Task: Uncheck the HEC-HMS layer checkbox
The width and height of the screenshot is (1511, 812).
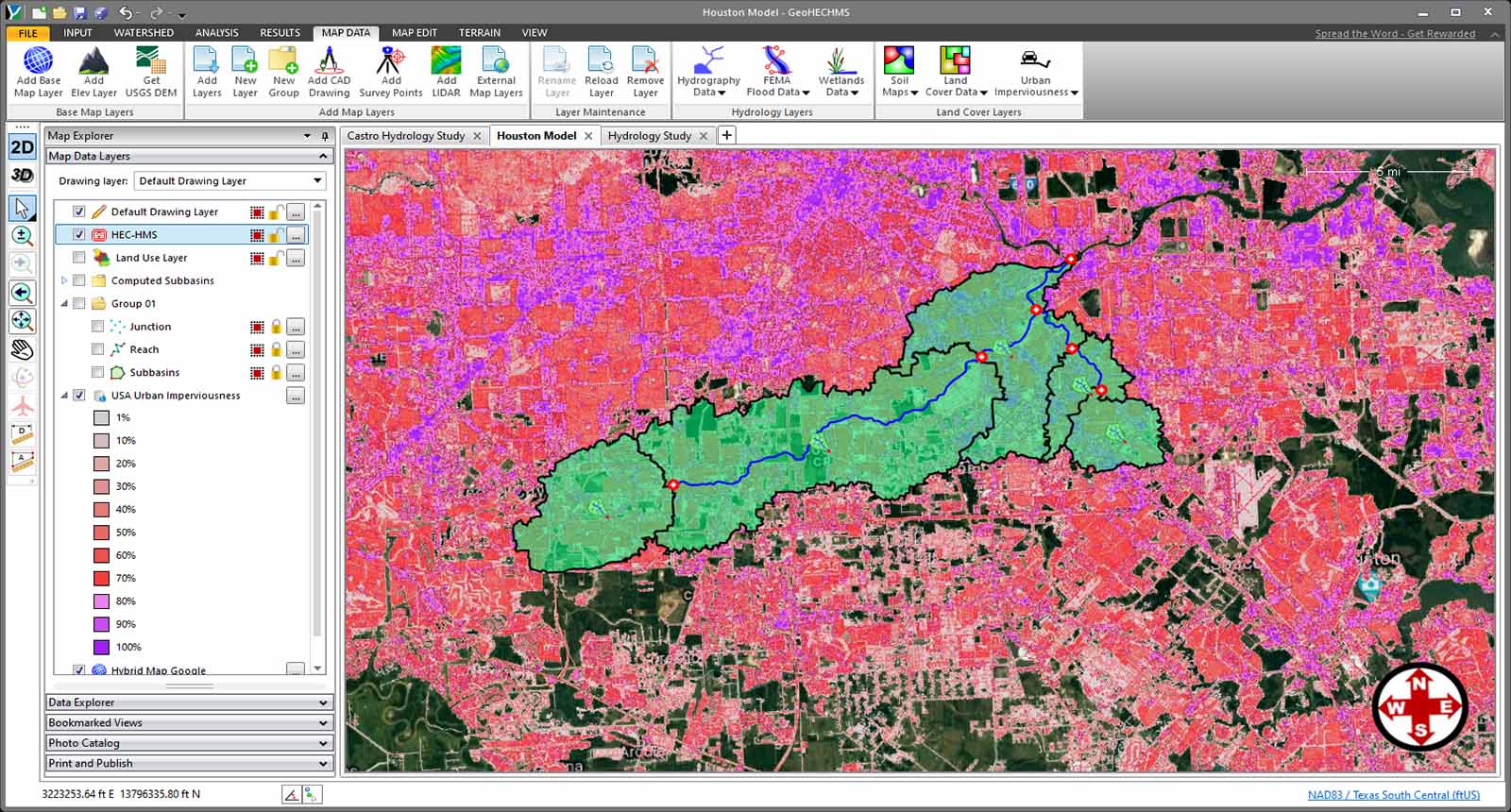Action: [79, 235]
